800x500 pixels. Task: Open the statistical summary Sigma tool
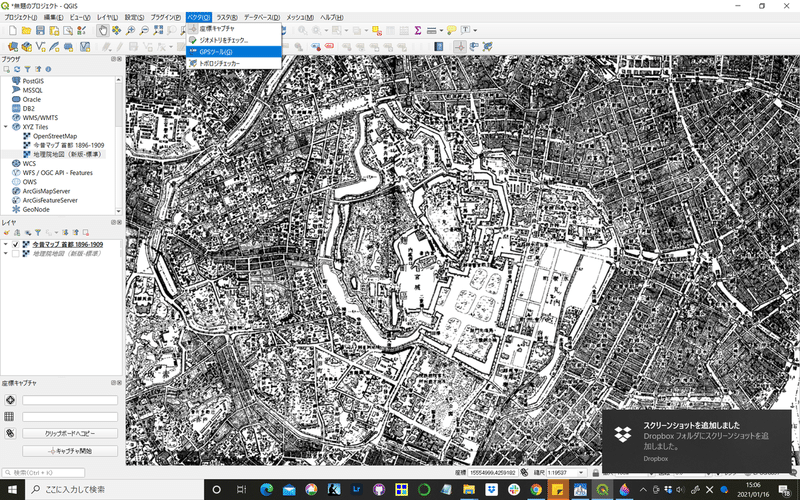pyautogui.click(x=417, y=31)
